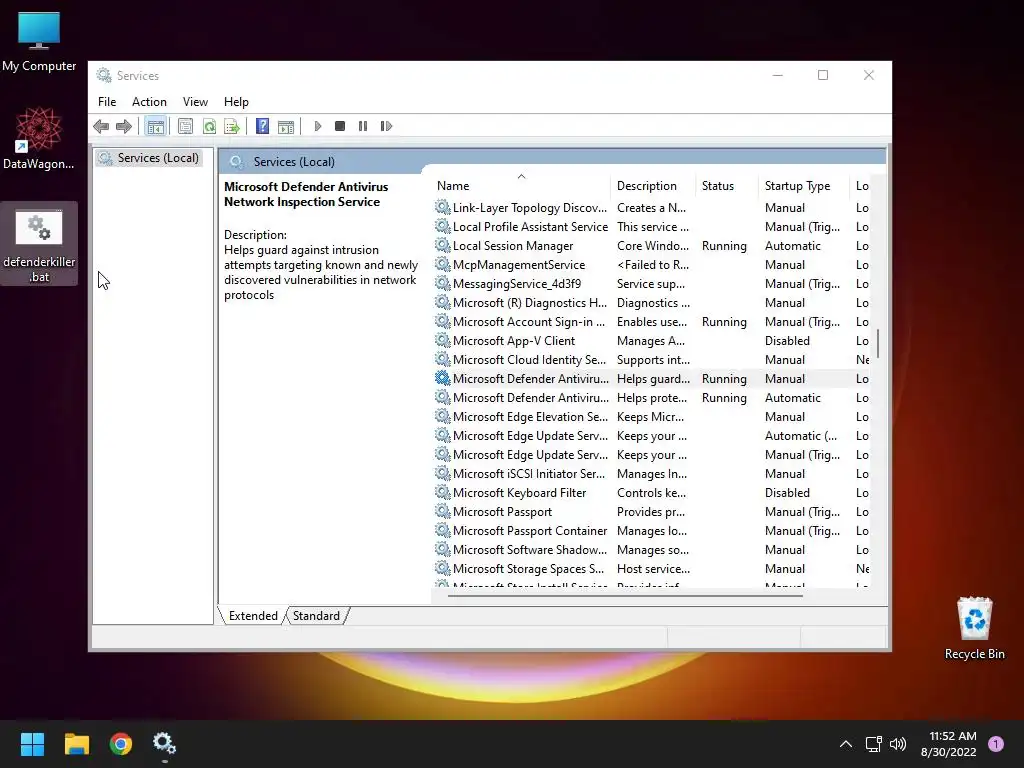Image resolution: width=1024 pixels, height=768 pixels.
Task: Maximize the Services window
Action: 823,75
